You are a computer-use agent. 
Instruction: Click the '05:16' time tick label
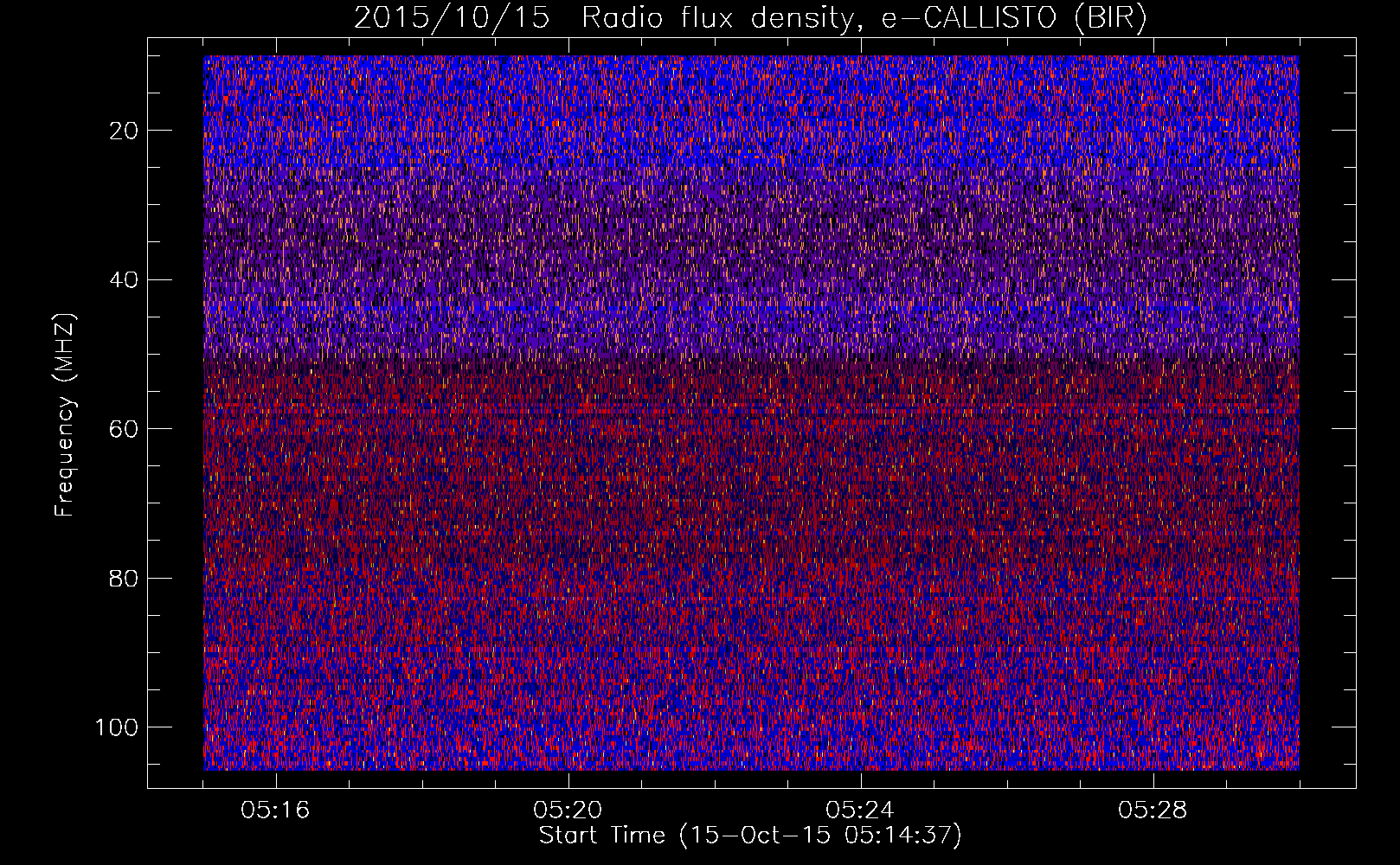[x=275, y=811]
